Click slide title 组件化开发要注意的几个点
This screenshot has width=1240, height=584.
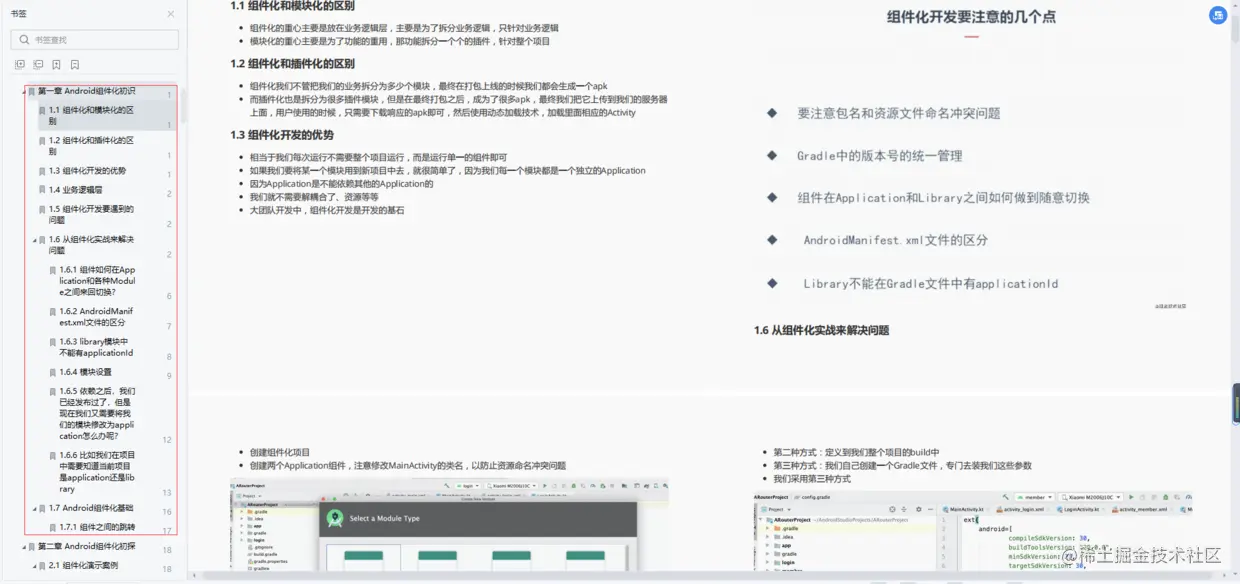click(971, 16)
